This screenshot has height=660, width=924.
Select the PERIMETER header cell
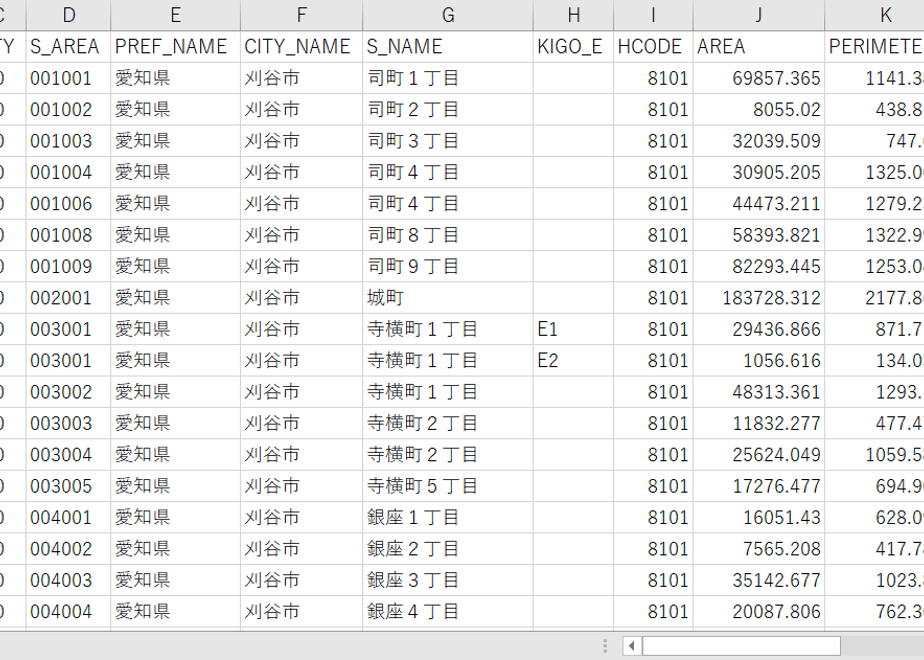click(x=874, y=47)
